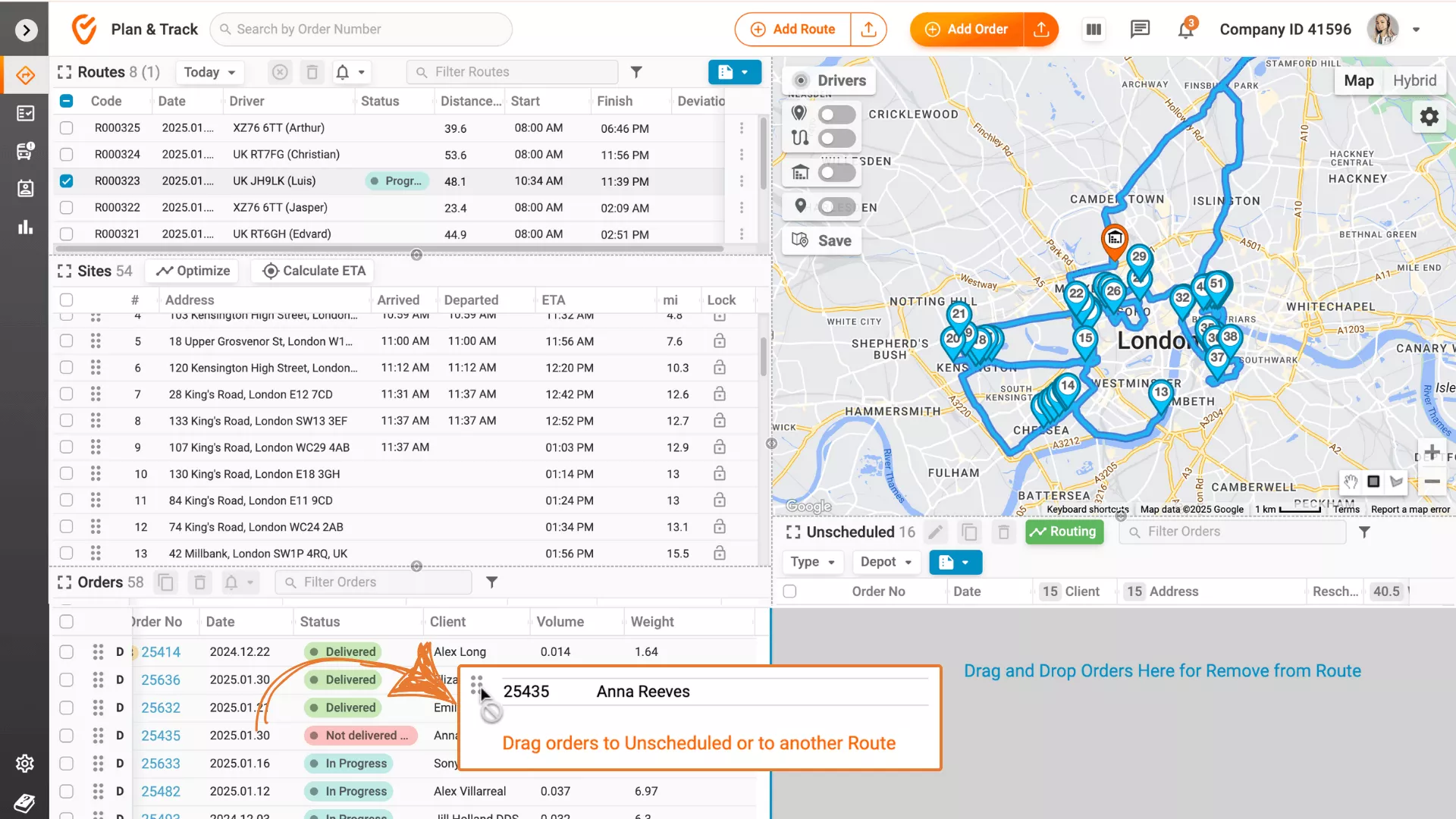Click the Search by Order Number field

pos(361,30)
